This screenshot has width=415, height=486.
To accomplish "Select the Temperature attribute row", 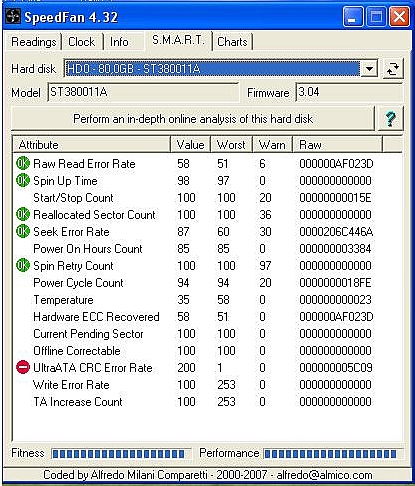I will (x=207, y=300).
